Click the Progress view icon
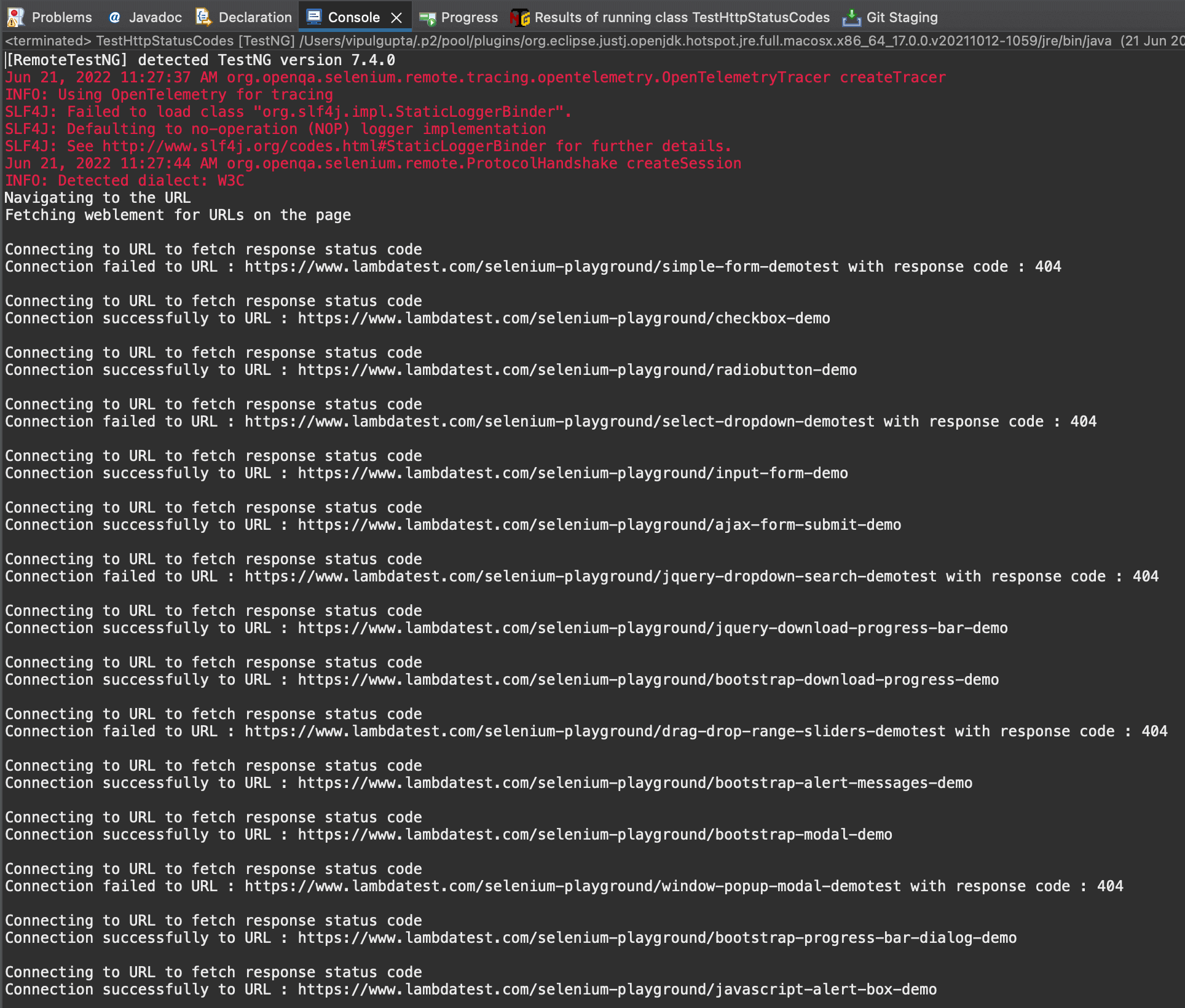 click(428, 17)
